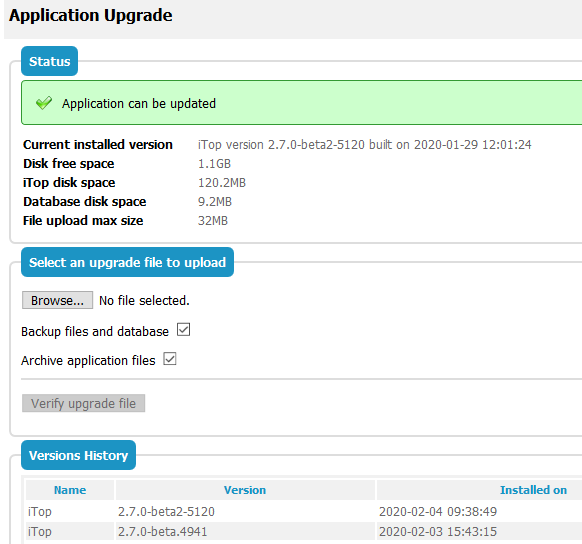Select the Status section tab

click(49, 61)
